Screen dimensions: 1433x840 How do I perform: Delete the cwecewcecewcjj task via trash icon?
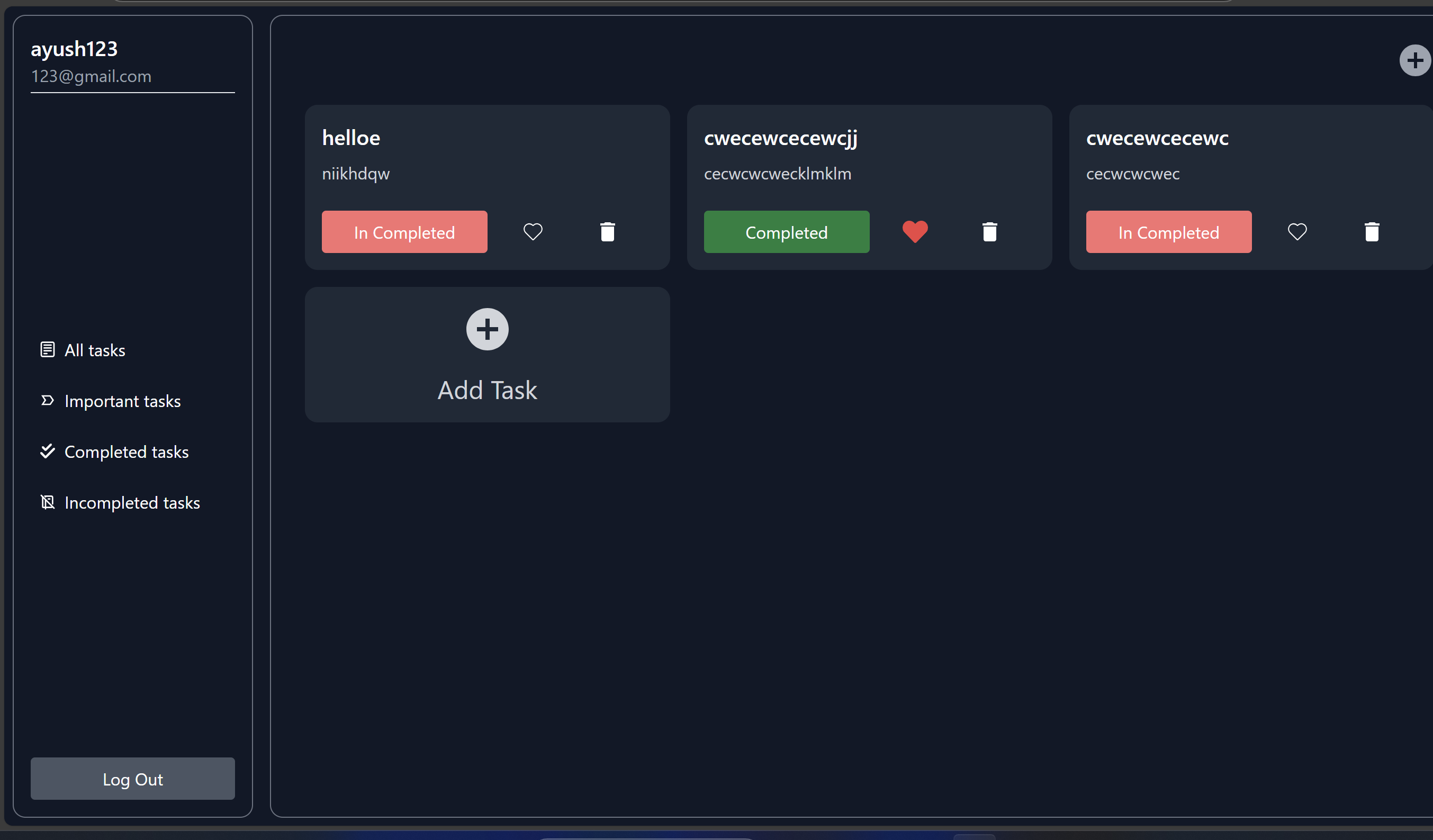(x=989, y=231)
